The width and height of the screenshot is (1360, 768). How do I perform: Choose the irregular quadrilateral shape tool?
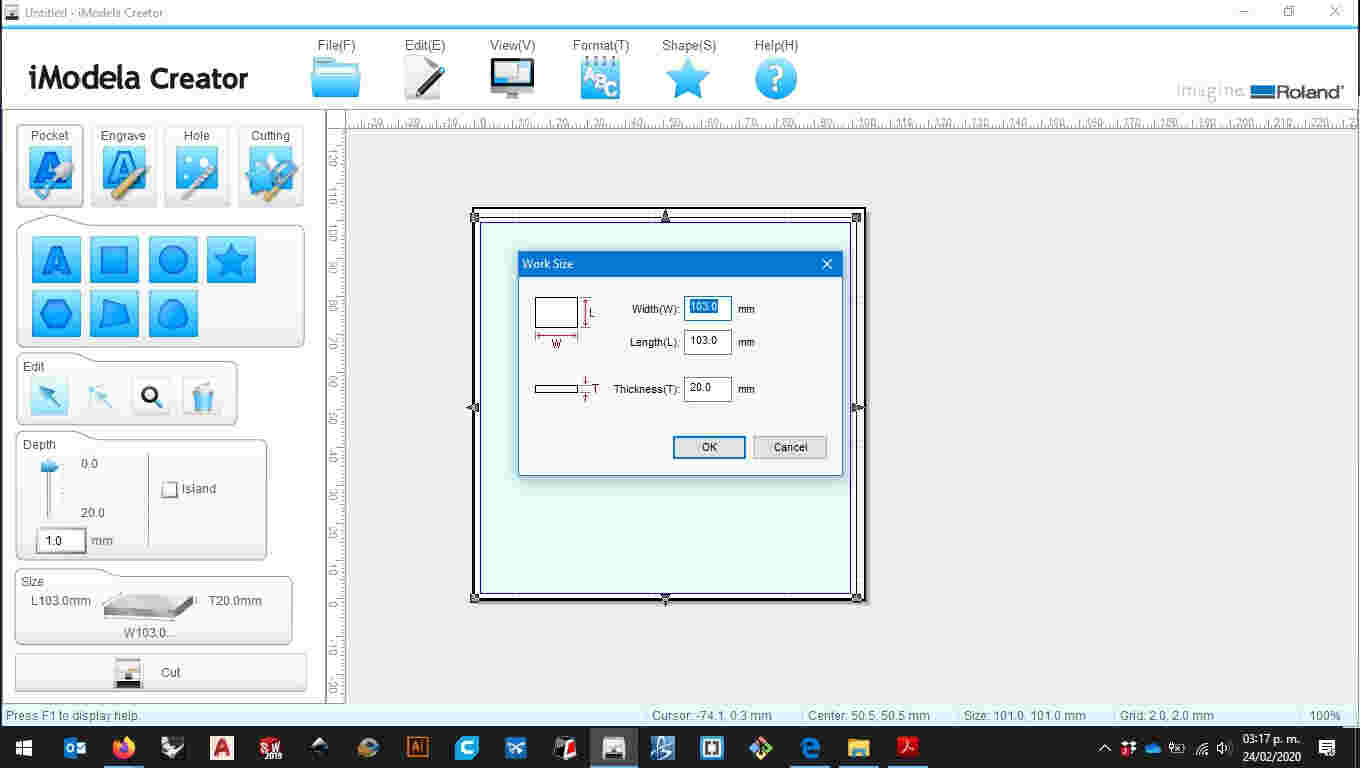[115, 314]
